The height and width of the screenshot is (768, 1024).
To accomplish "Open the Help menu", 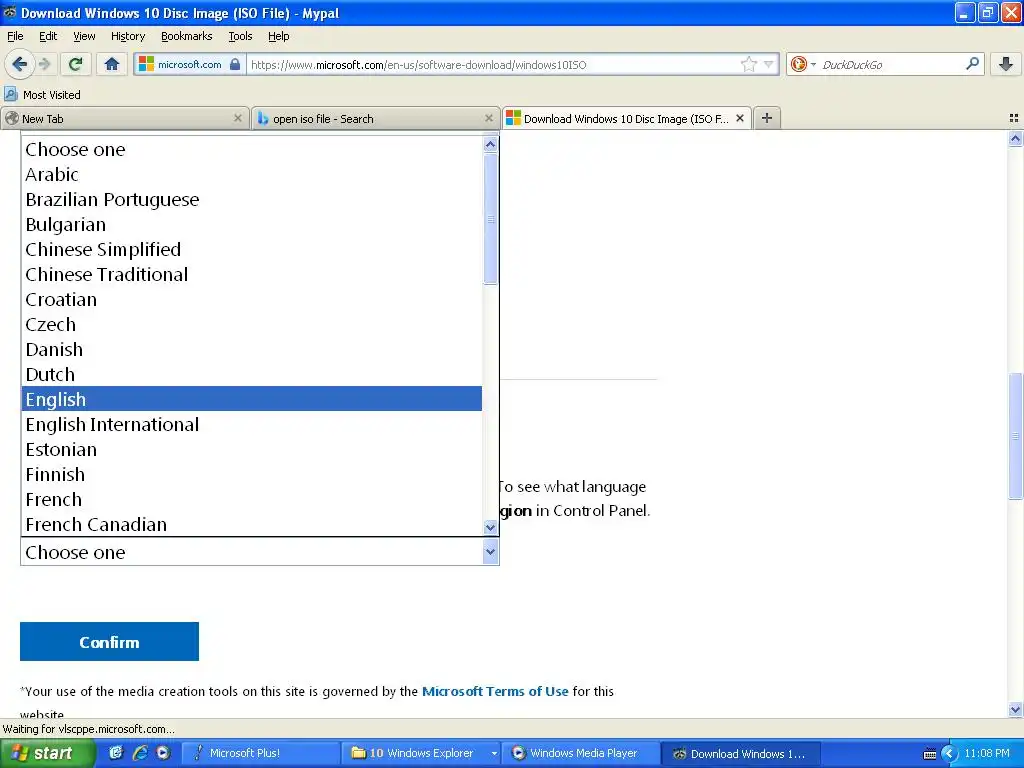I will tap(278, 36).
